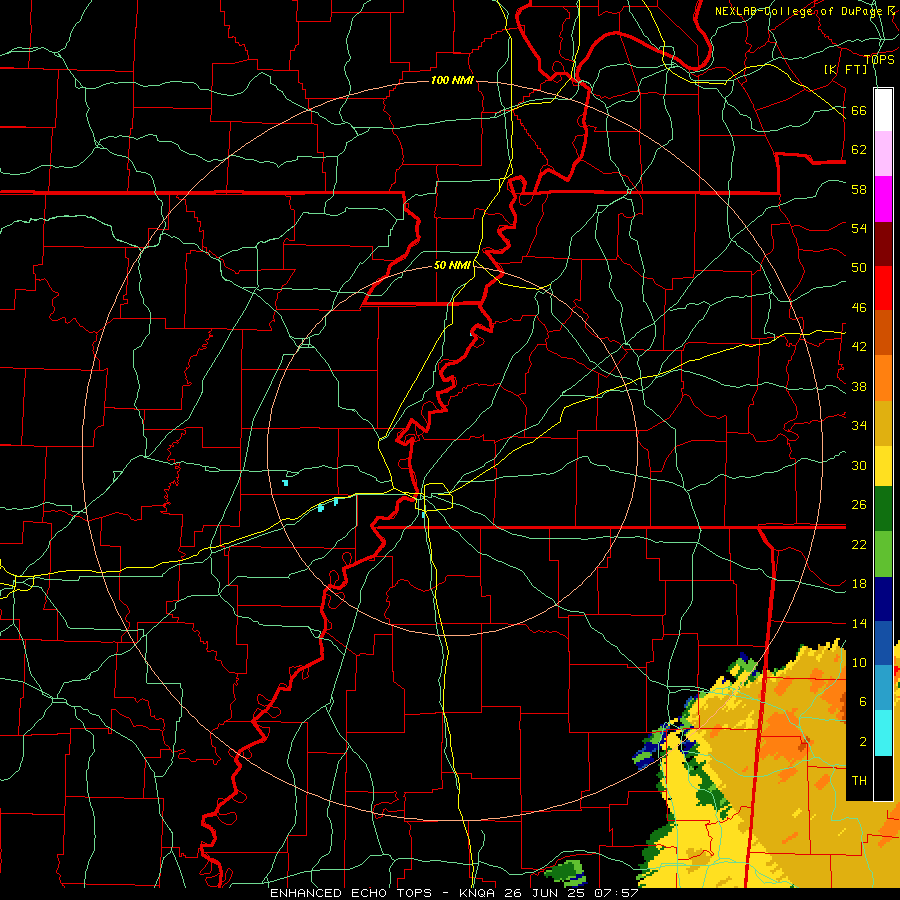This screenshot has width=900, height=900.
Task: Select the 18 scale value
Action: (859, 584)
